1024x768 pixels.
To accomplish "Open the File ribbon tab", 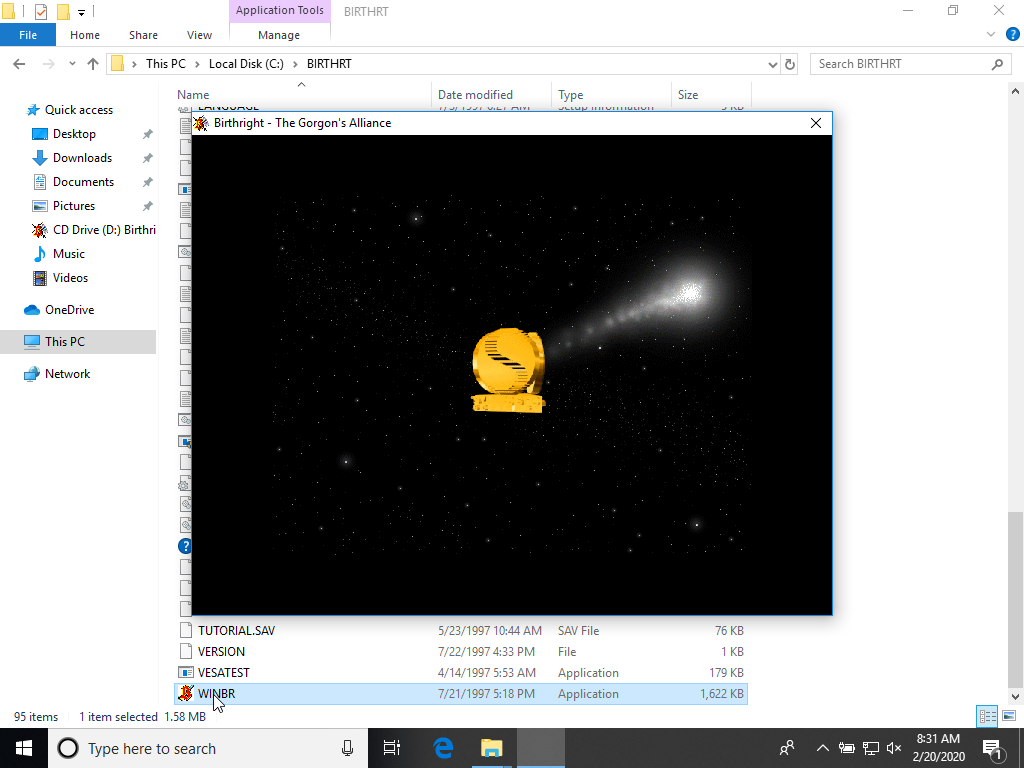I will (x=28, y=35).
